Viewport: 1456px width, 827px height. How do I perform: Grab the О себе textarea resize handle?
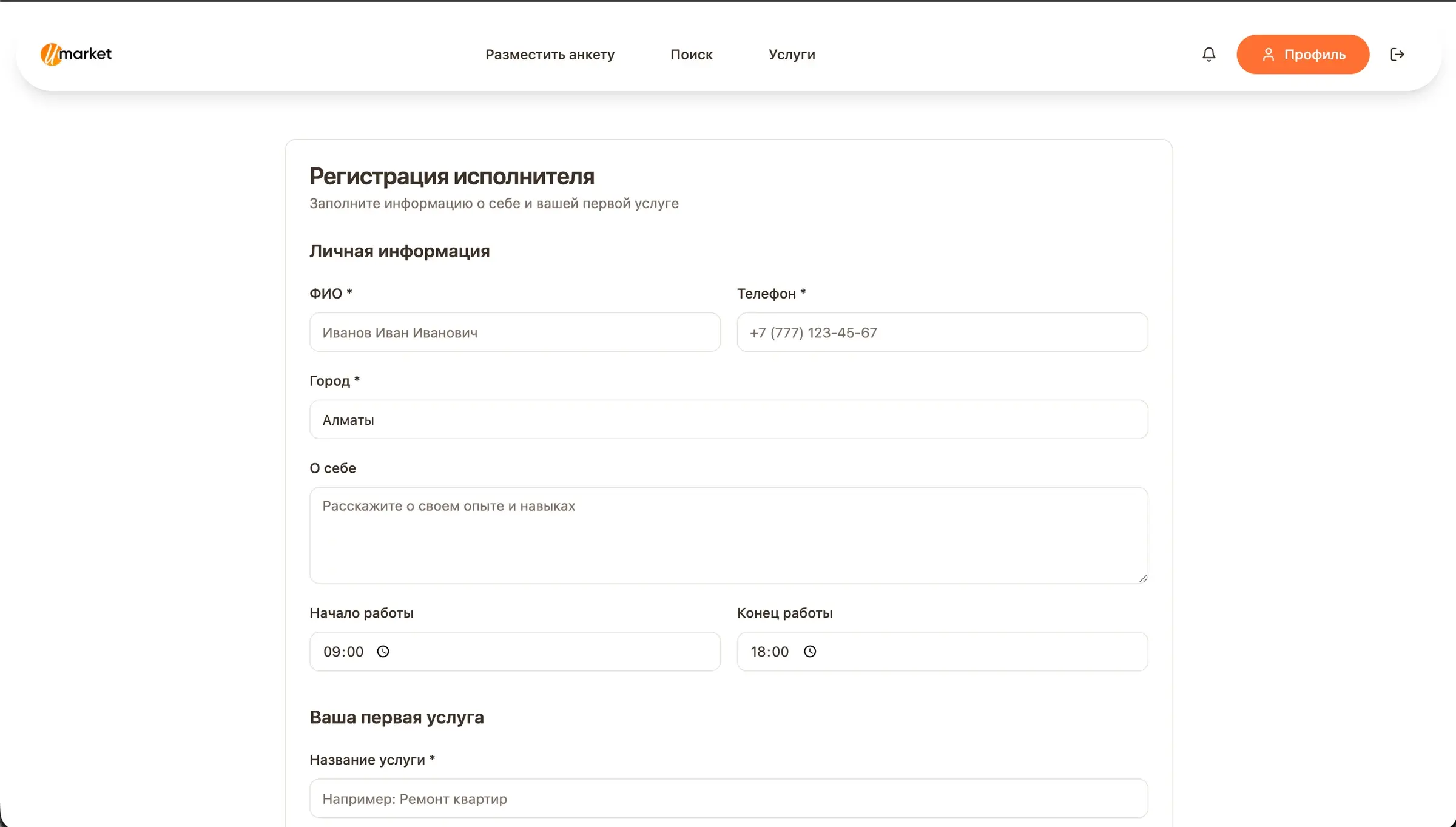tap(1142, 579)
